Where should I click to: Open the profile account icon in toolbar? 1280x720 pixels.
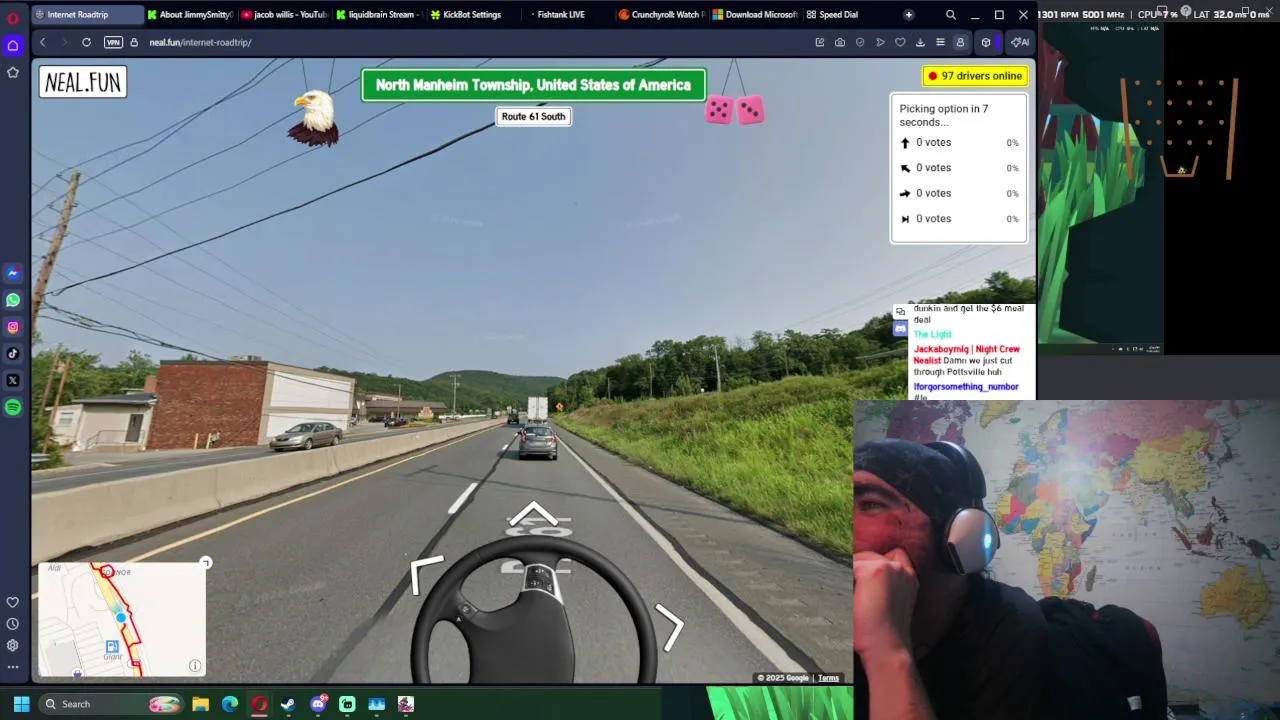(x=960, y=42)
